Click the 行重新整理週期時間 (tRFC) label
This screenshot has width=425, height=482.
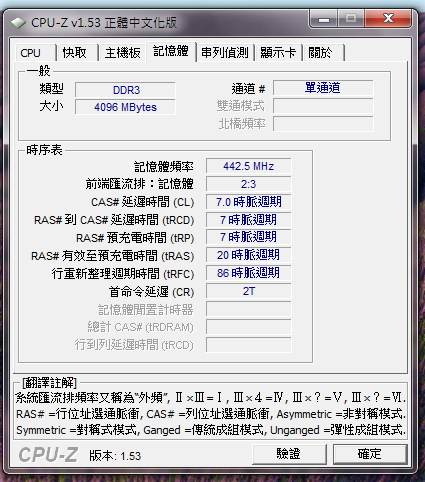point(123,274)
